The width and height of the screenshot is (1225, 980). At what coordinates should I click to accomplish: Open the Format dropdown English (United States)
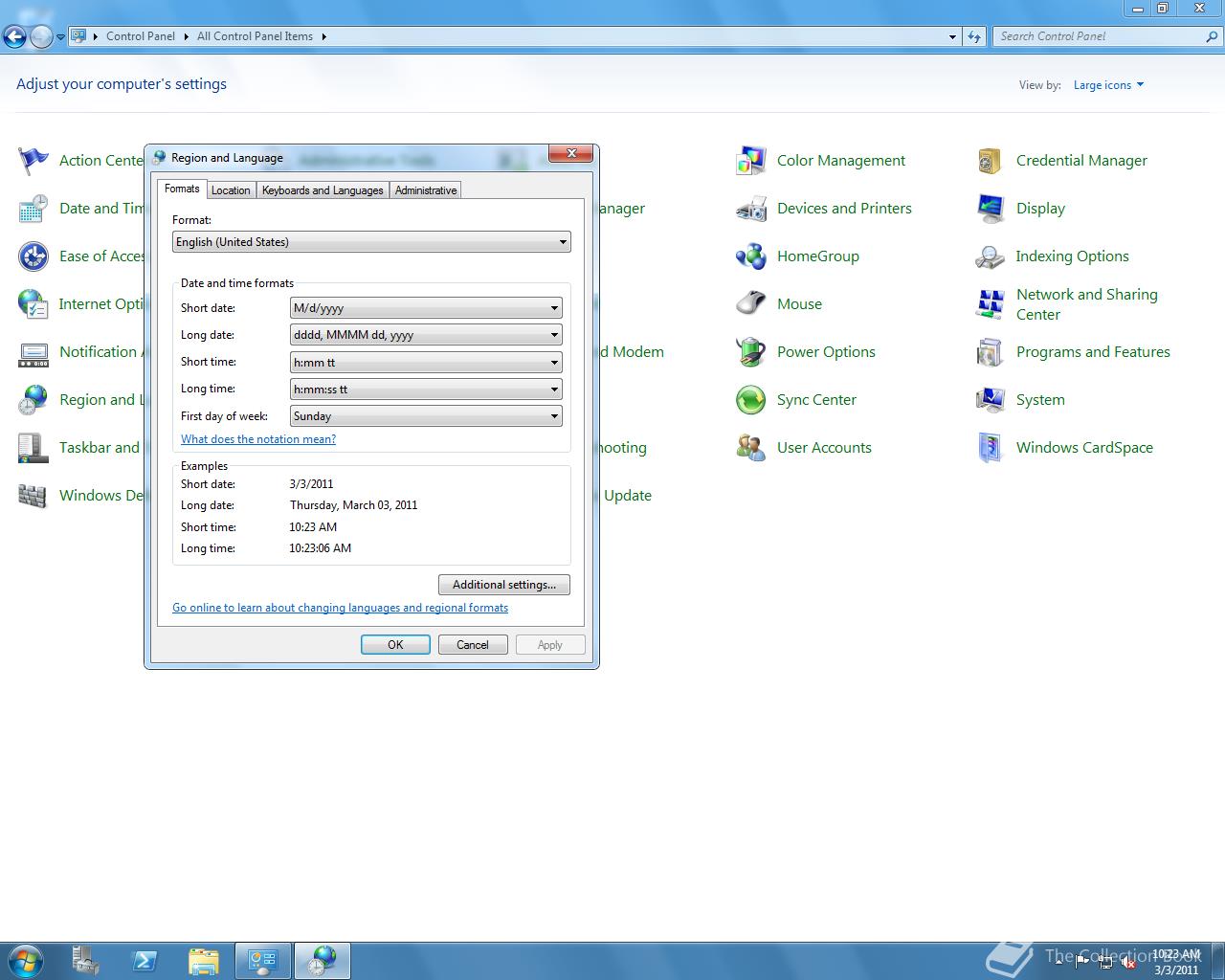click(x=371, y=242)
